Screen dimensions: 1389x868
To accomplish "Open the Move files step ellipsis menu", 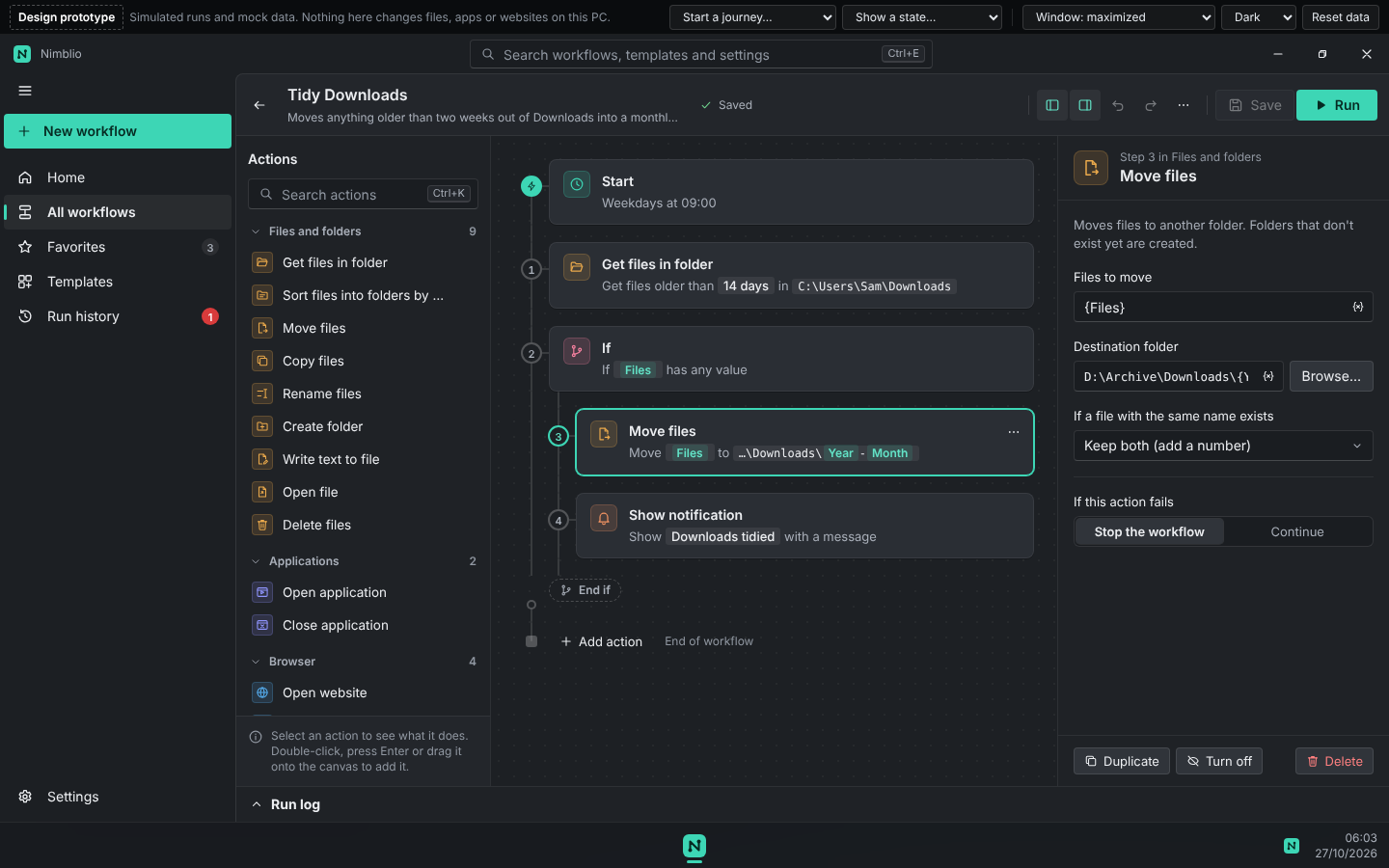I will coord(1014,432).
